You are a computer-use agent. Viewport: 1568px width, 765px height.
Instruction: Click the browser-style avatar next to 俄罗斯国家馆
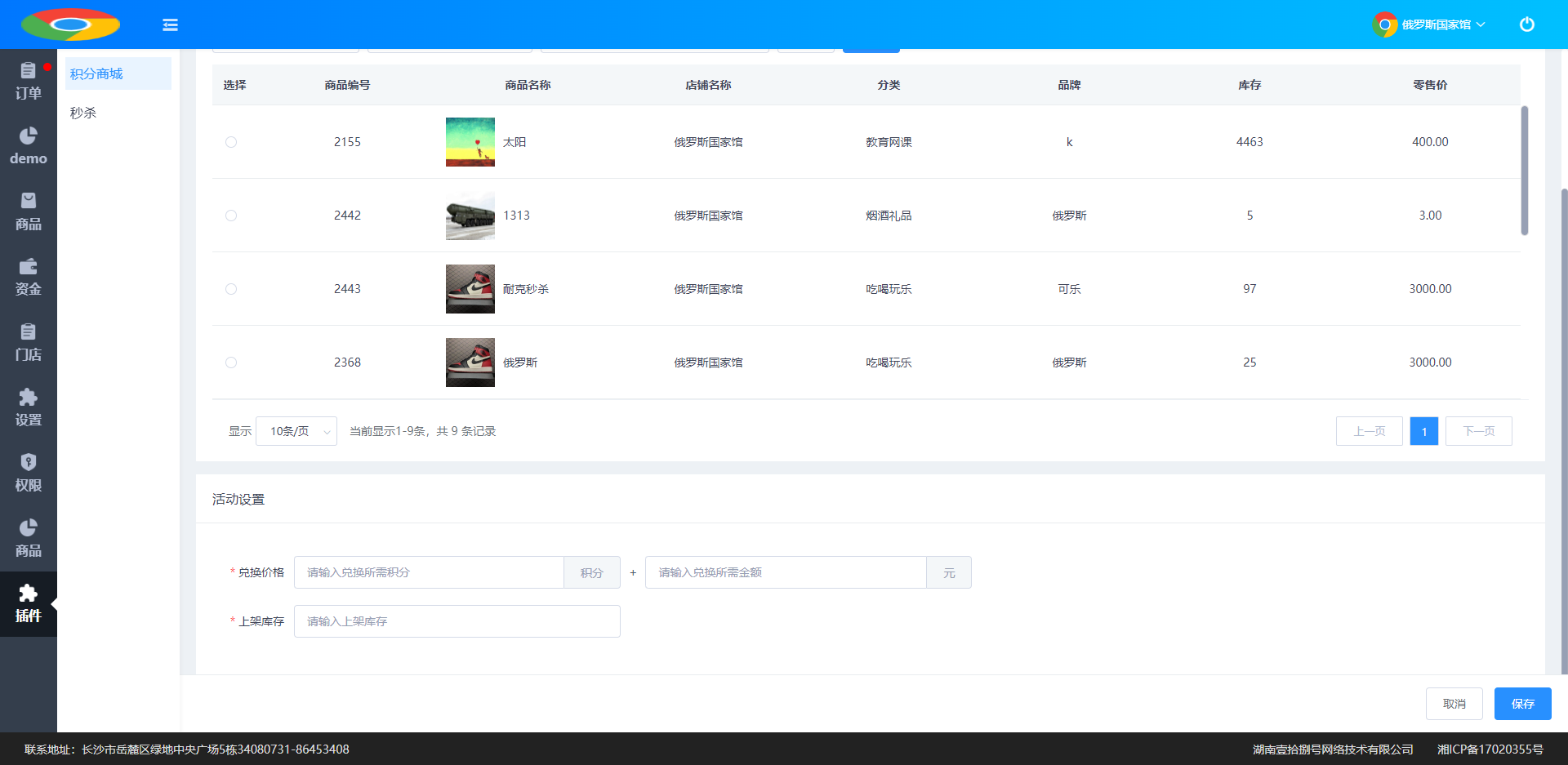(1385, 24)
